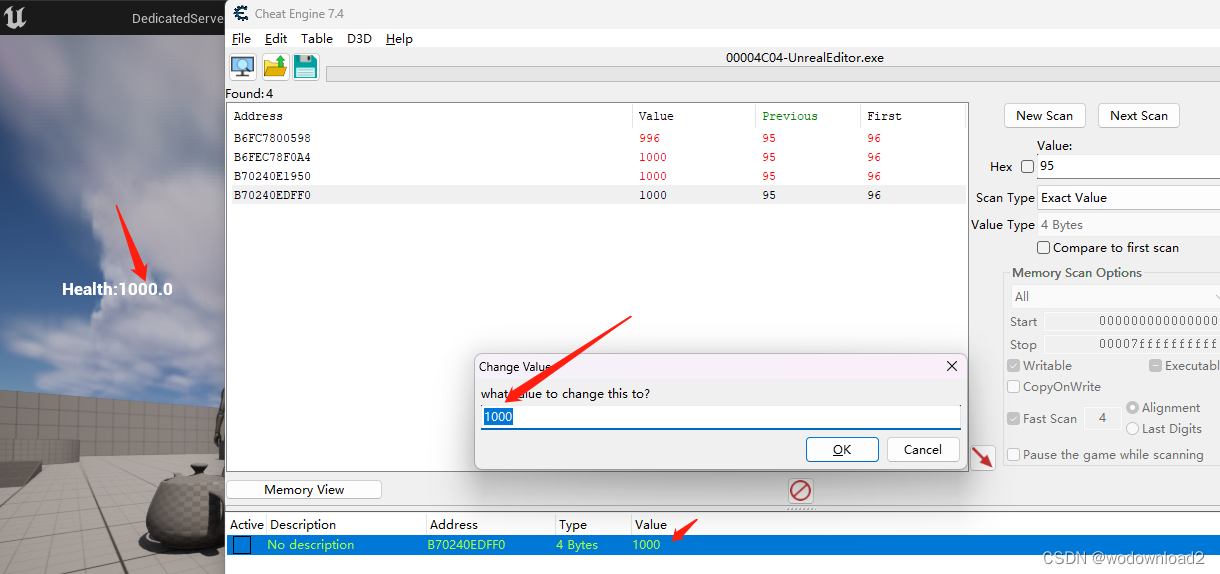Click the Description column header

[346, 524]
